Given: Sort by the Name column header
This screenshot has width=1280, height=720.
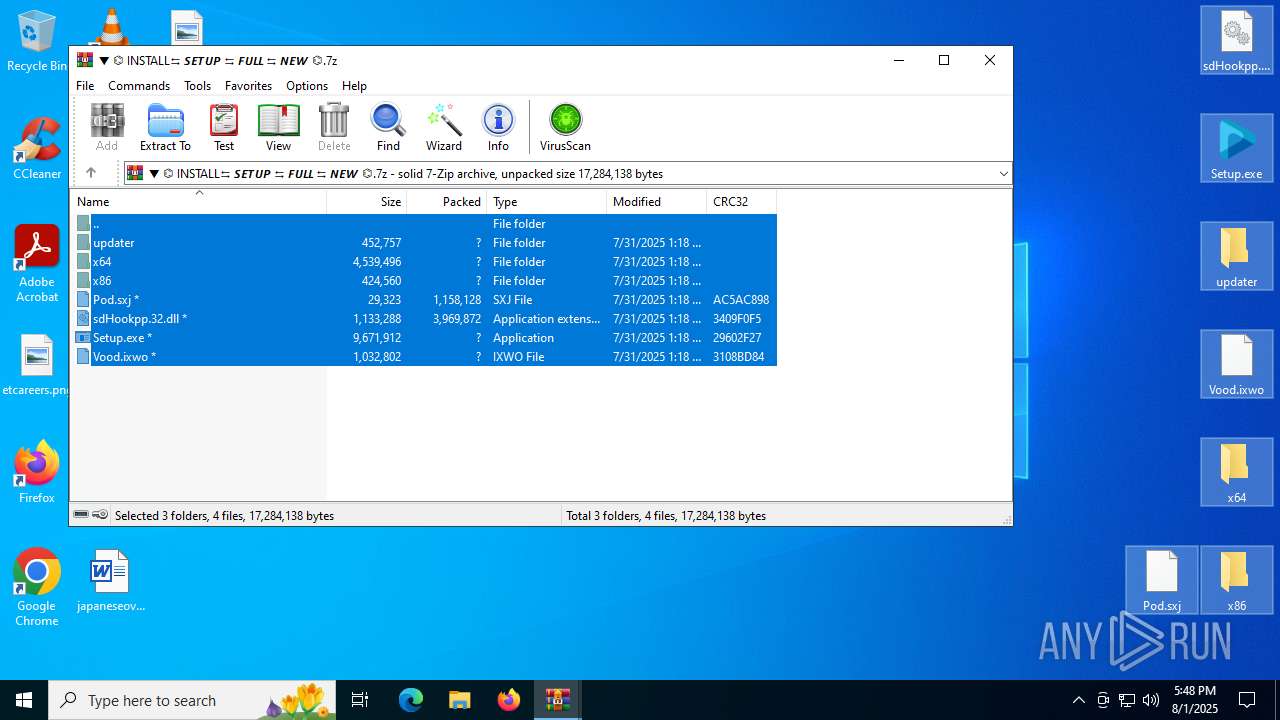Looking at the screenshot, I should [198, 202].
